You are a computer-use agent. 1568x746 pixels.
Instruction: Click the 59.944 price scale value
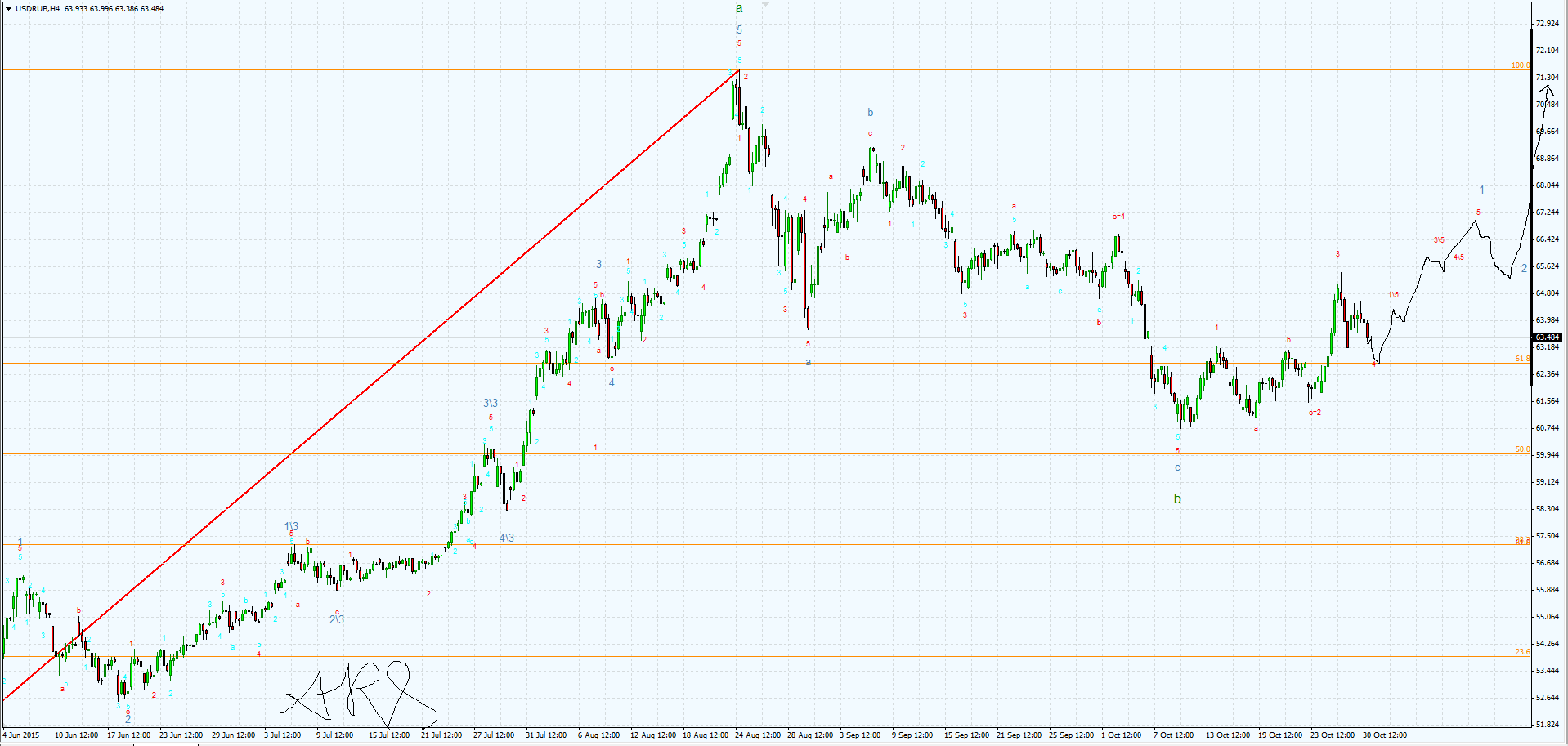[x=1547, y=455]
